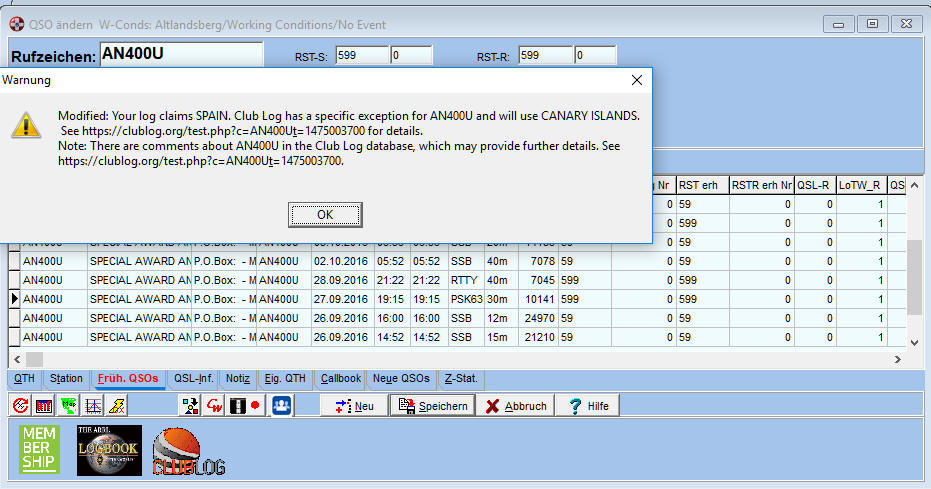Click the horizontal scroll right arrow
The width and height of the screenshot is (931, 489).
point(898,360)
